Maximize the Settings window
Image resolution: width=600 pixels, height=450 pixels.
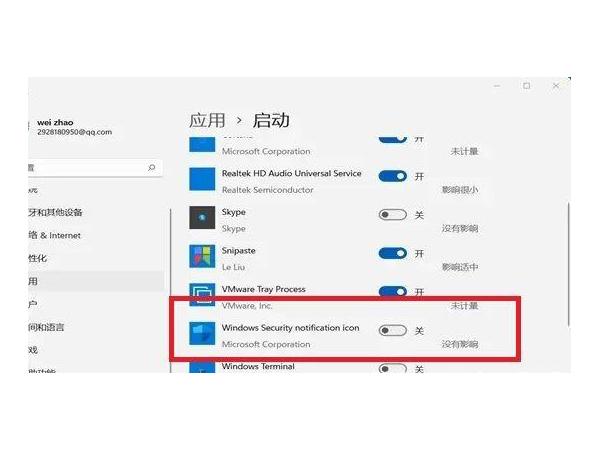[527, 86]
